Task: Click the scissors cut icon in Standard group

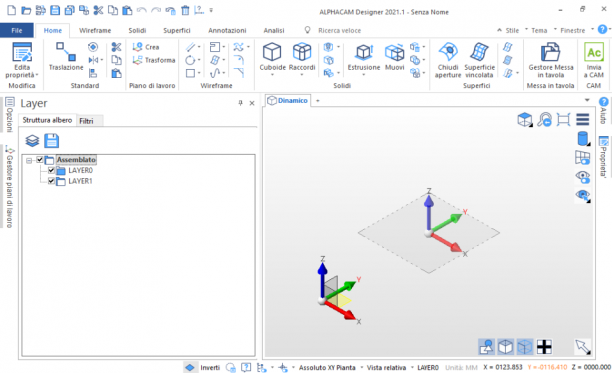Action: click(116, 47)
